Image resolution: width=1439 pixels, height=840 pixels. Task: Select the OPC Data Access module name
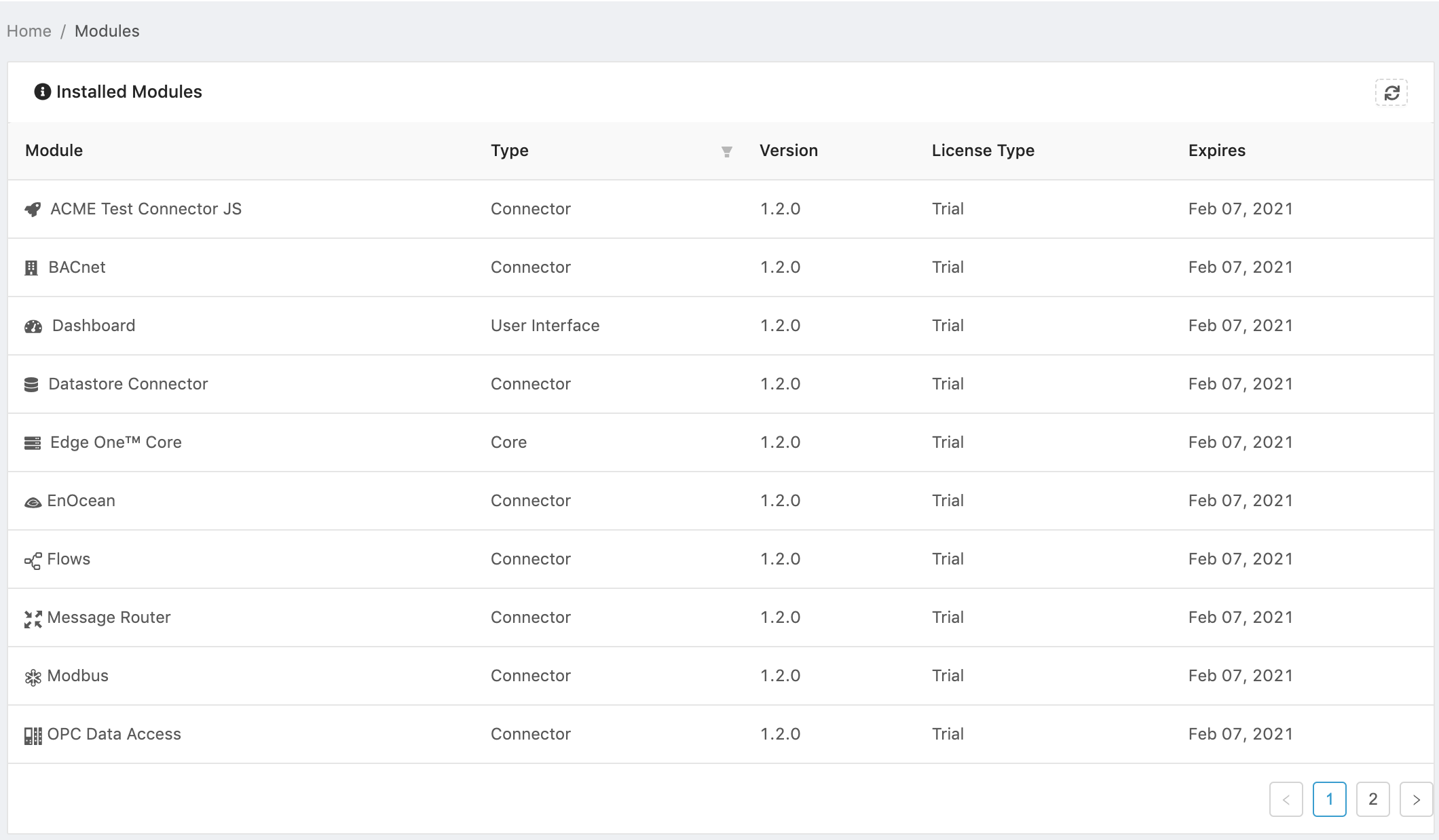[114, 734]
